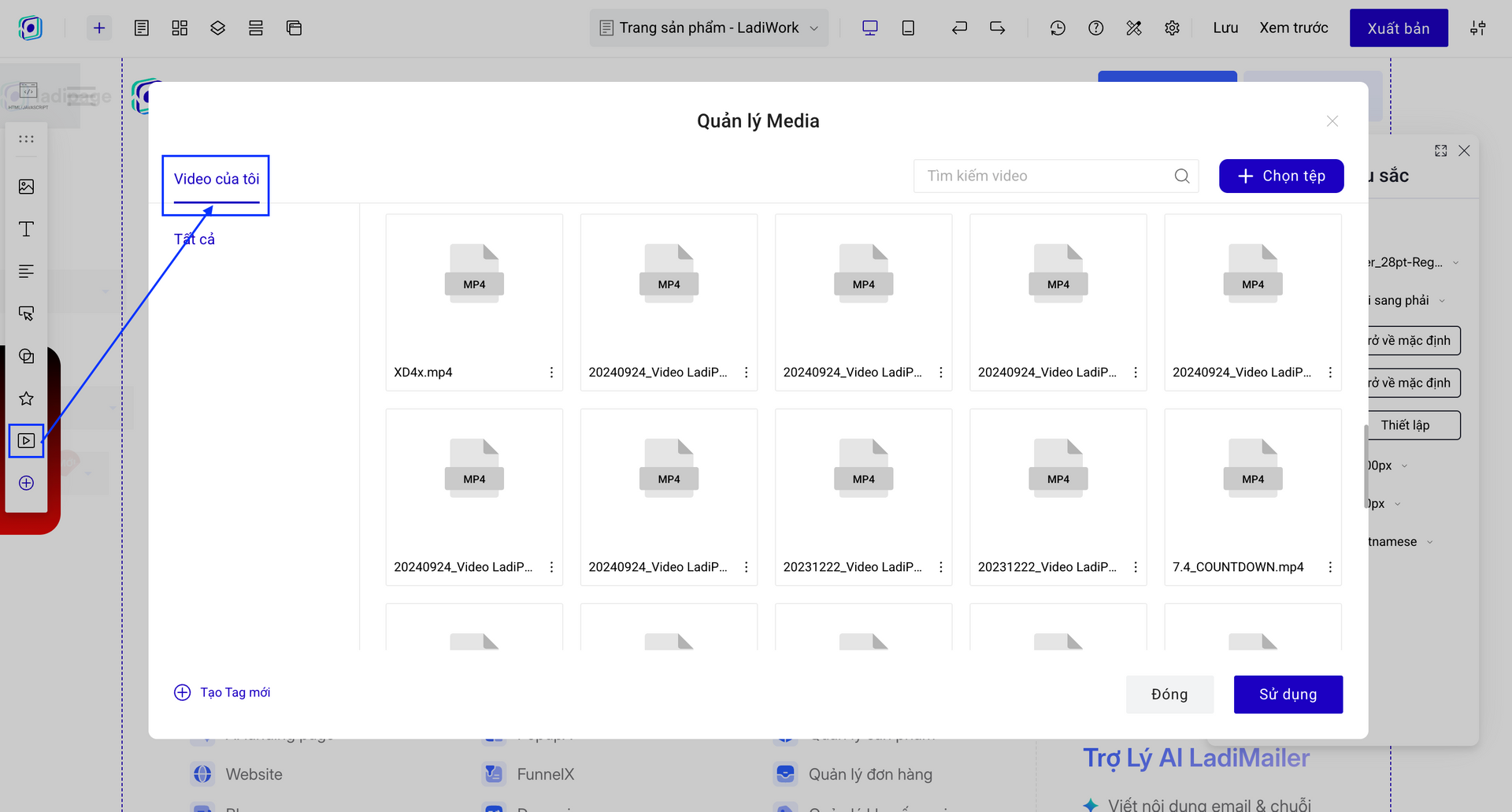Click the layers icon in top toolbar
This screenshot has width=1512, height=812.
coord(217,28)
